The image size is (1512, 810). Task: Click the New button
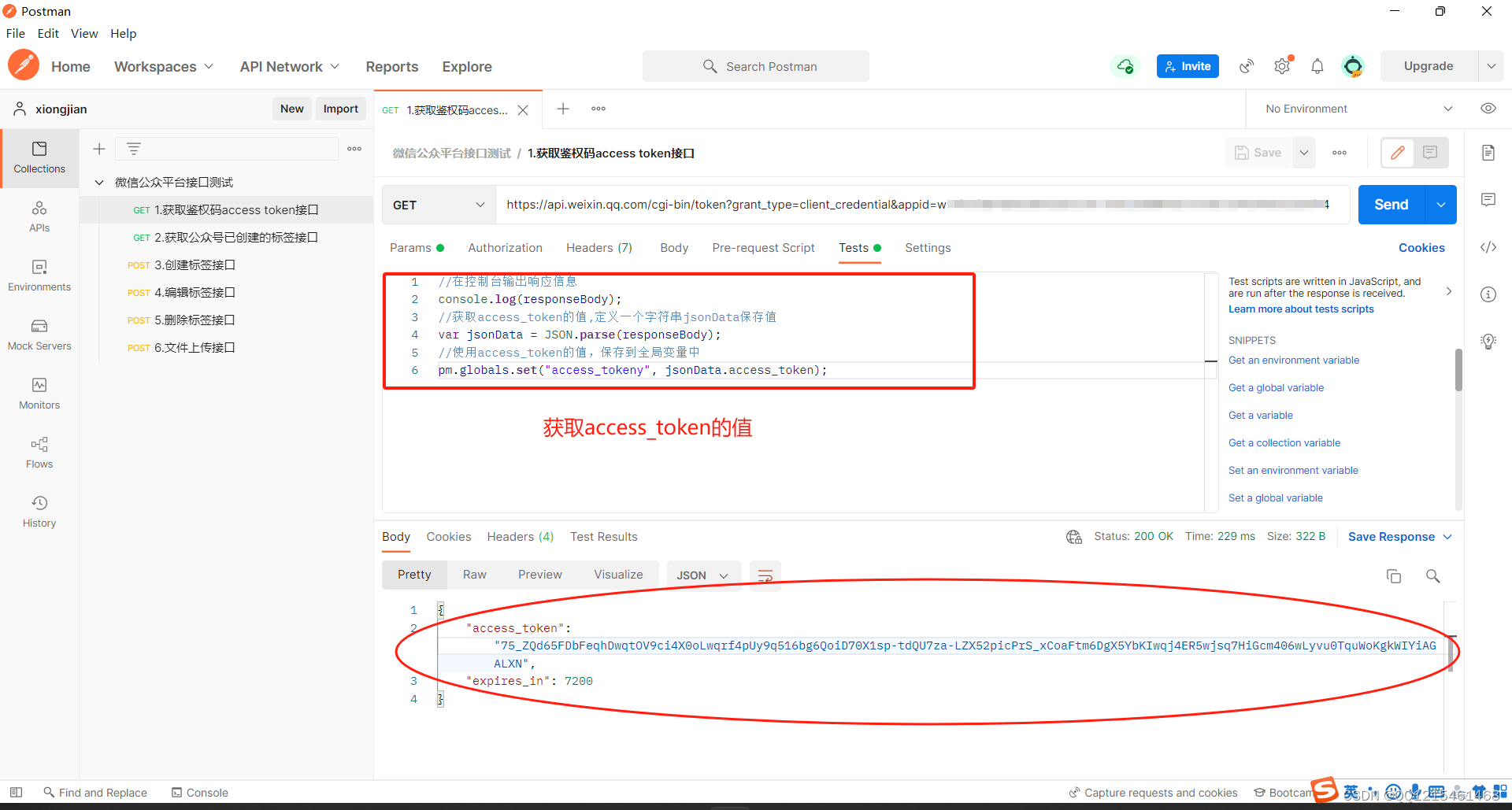(291, 109)
